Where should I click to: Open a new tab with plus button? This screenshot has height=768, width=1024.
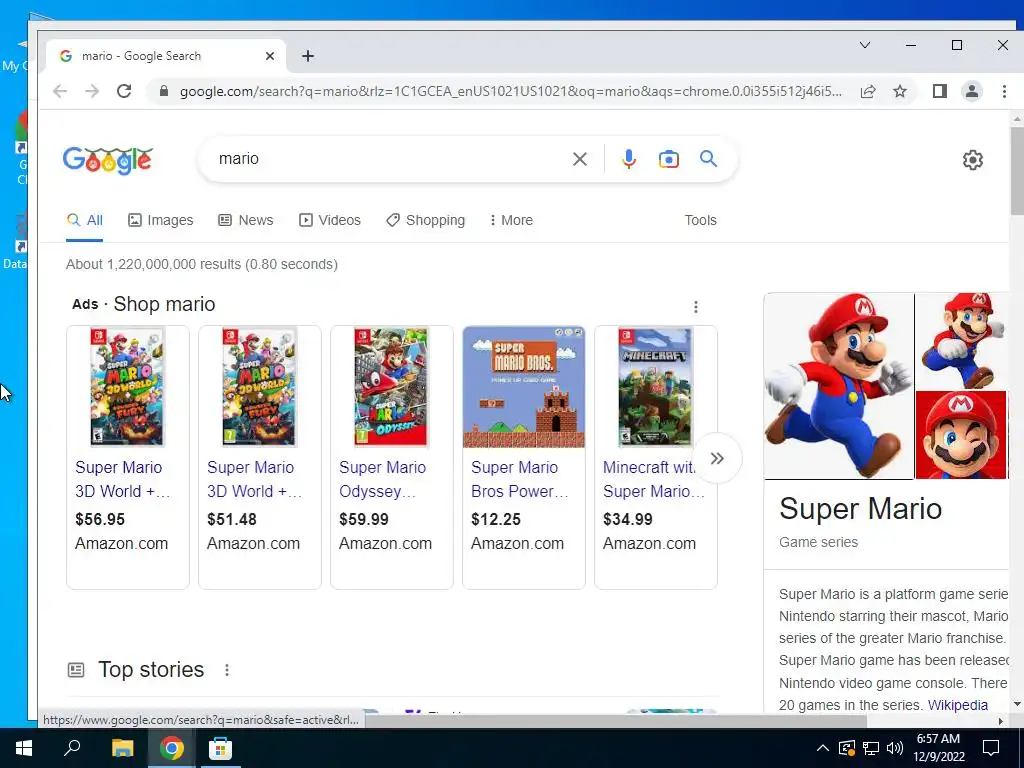pos(308,56)
